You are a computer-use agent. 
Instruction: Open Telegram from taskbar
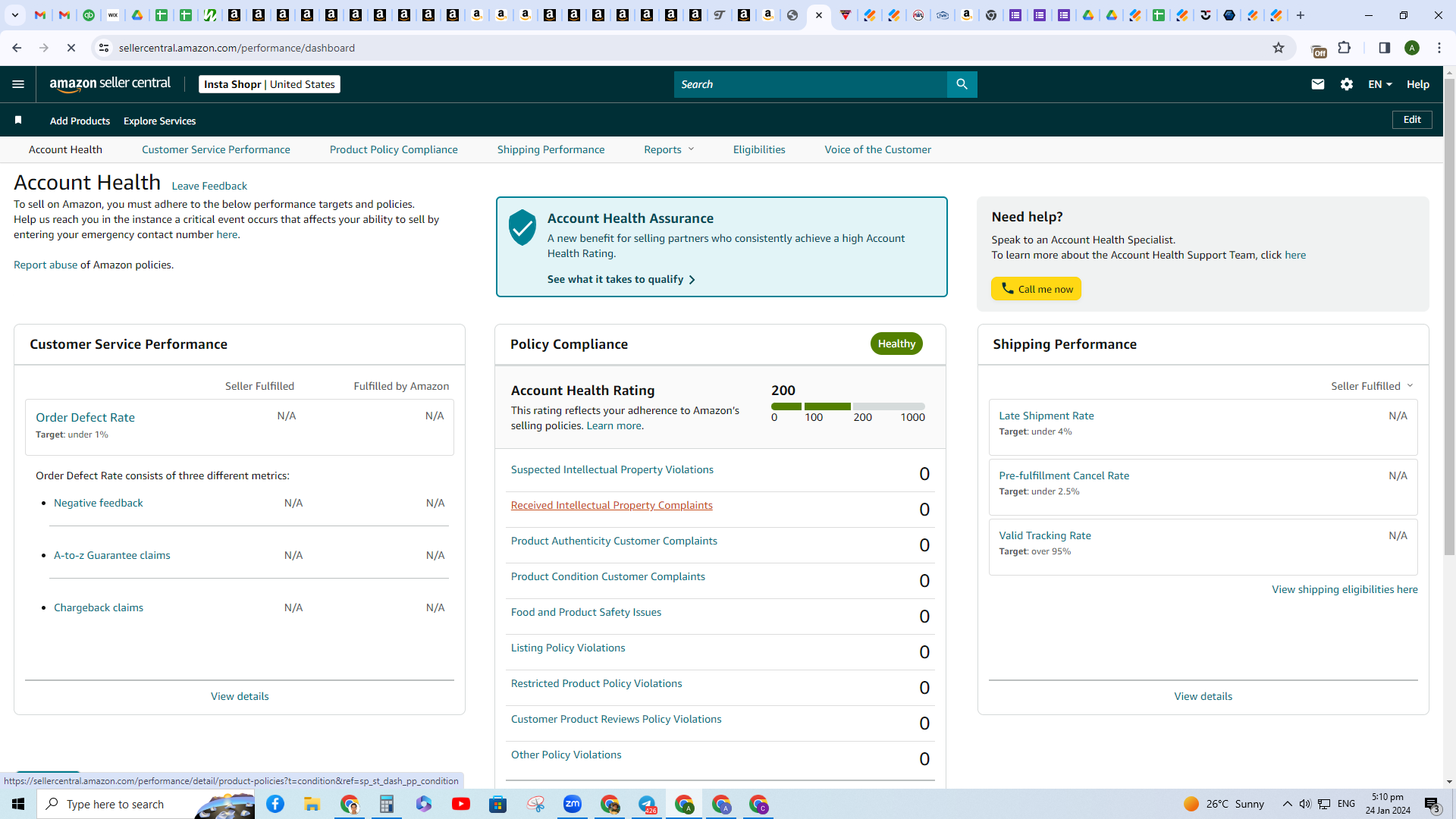647,804
